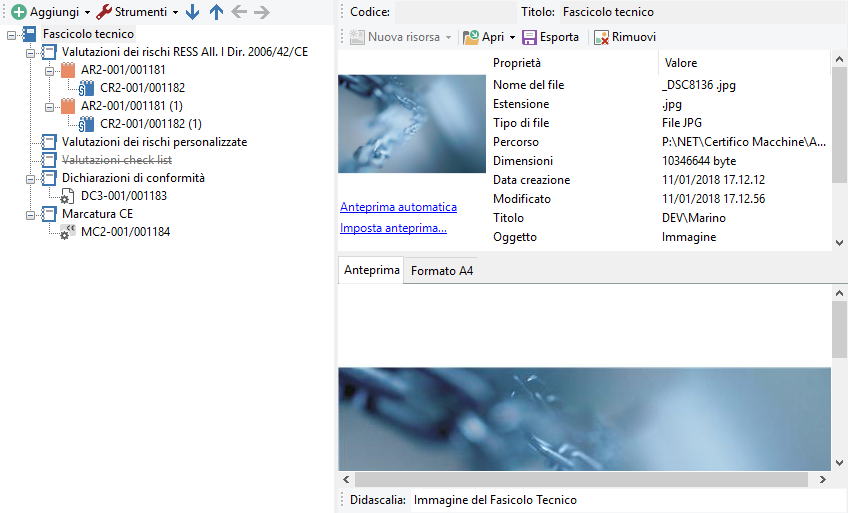Image resolution: width=848 pixels, height=513 pixels.
Task: Open the Aggiungi dropdown menu
Action: coord(87,12)
